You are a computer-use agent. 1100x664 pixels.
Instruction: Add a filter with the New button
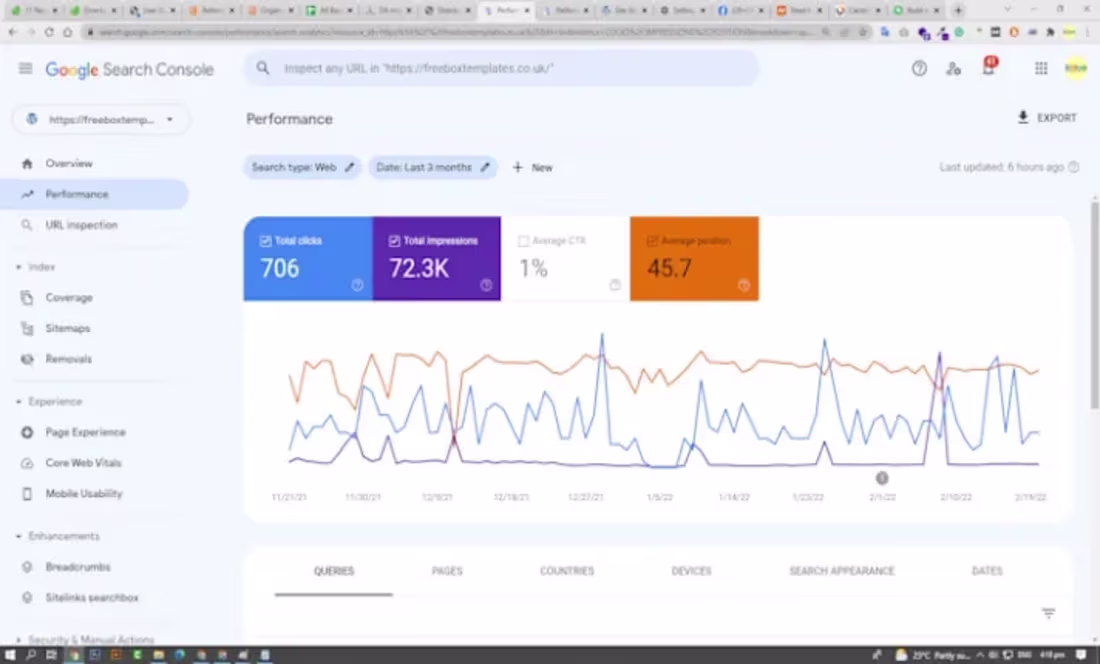click(532, 167)
